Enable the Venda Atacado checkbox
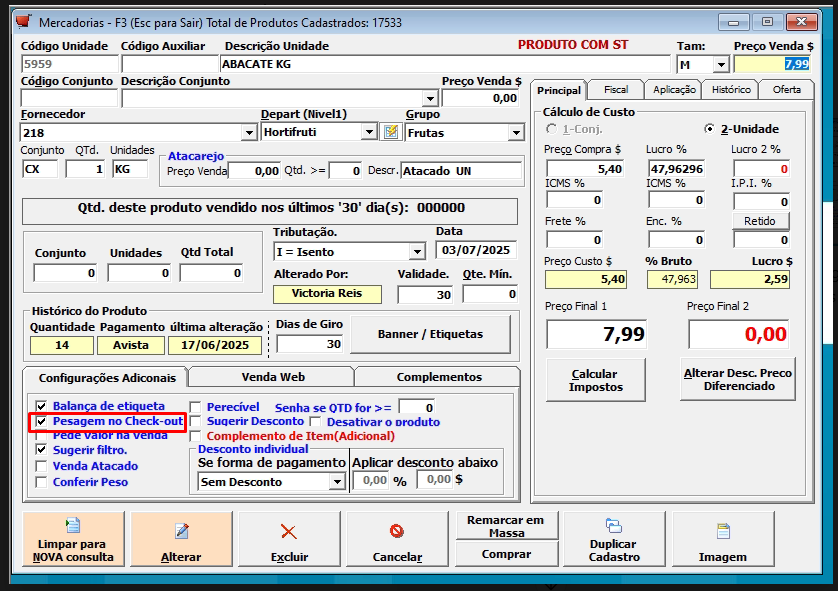 click(x=41, y=466)
